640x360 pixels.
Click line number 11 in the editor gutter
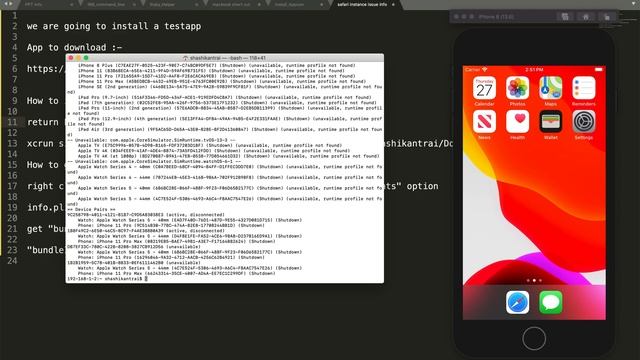[12, 122]
